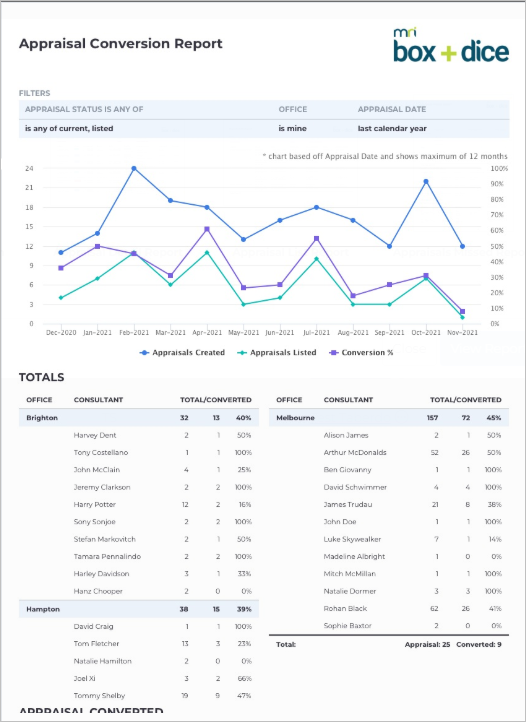Open consultant Harry Potter row

pos(139,505)
